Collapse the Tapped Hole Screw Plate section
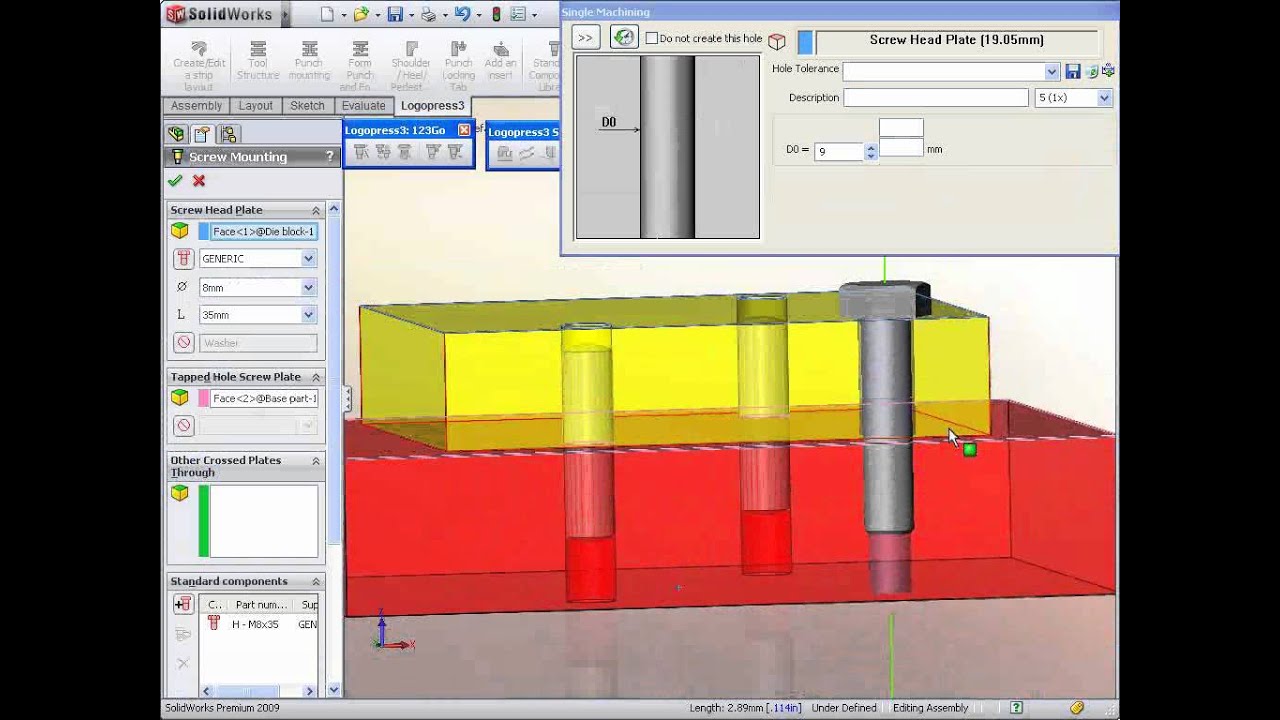 [x=316, y=377]
